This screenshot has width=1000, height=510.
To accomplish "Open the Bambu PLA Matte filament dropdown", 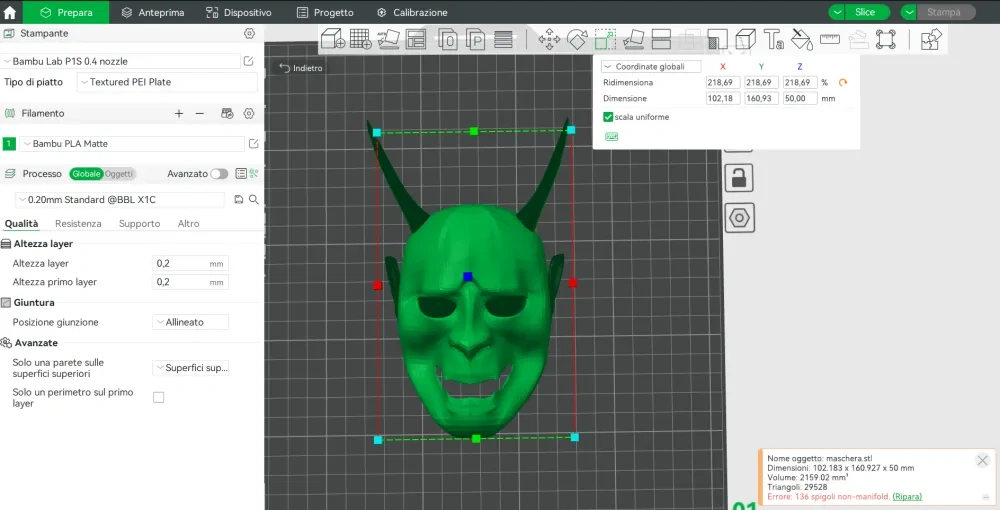I will (x=132, y=143).
